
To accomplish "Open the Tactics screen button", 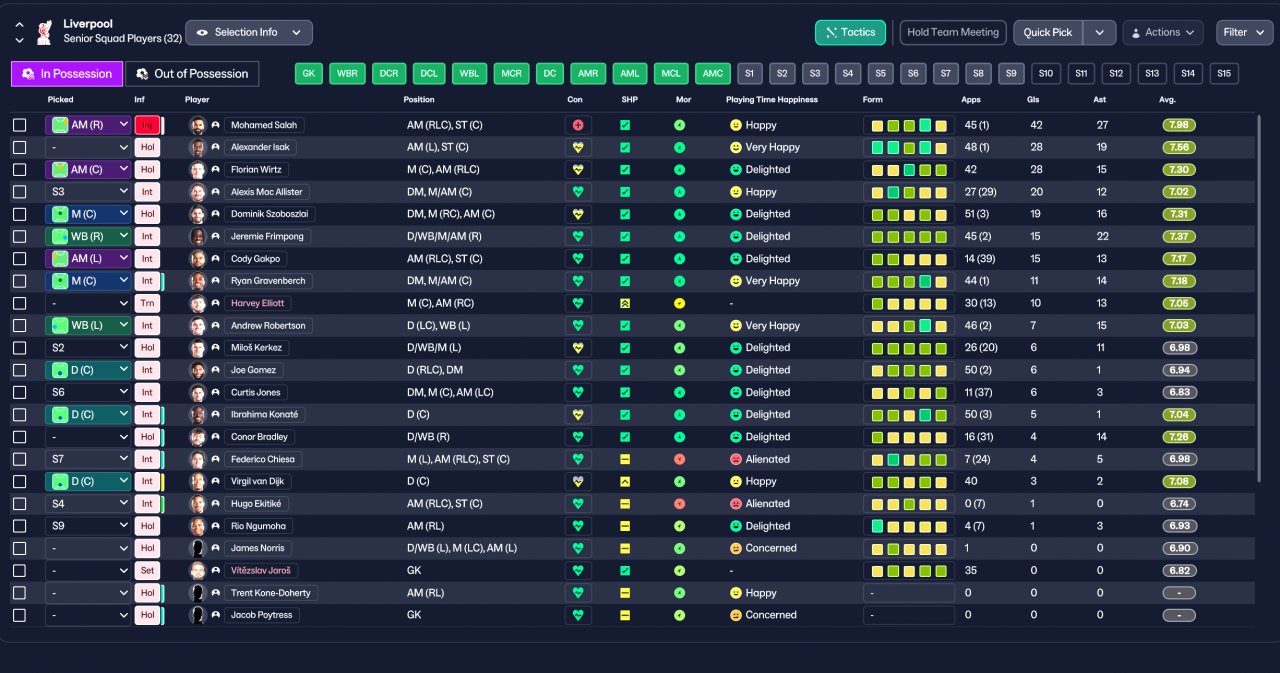I will coord(850,32).
